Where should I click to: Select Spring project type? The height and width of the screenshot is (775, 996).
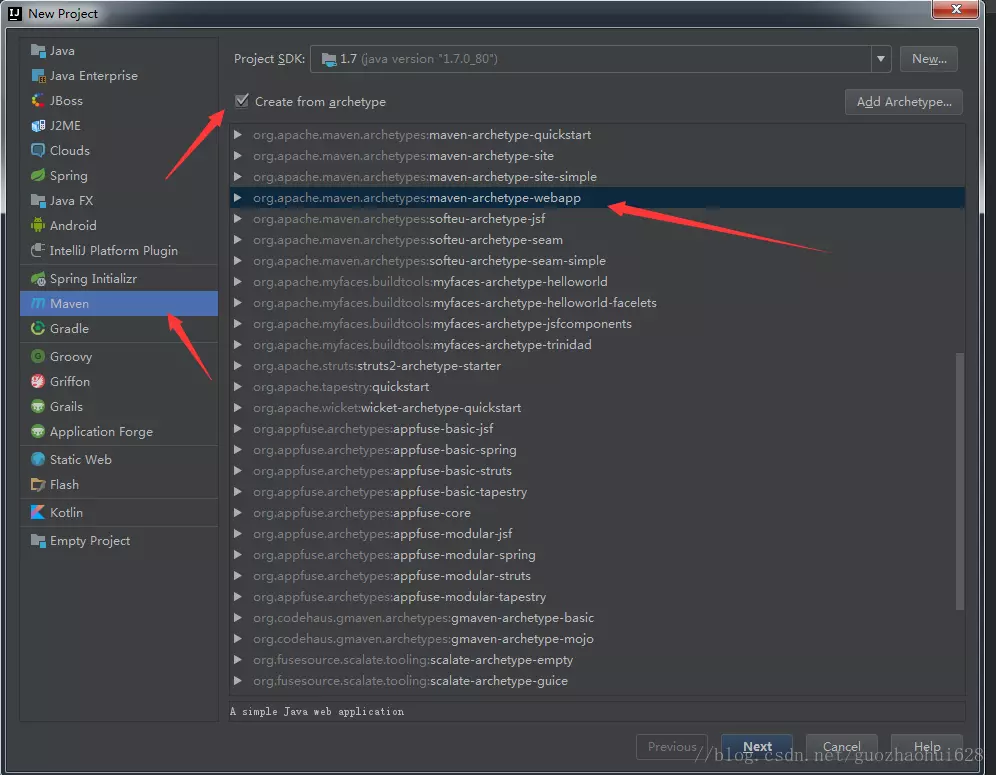click(x=119, y=175)
